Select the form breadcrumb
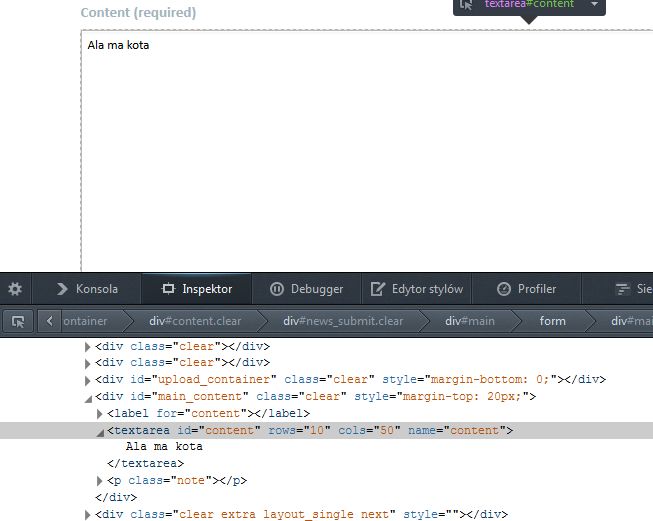 [552, 321]
